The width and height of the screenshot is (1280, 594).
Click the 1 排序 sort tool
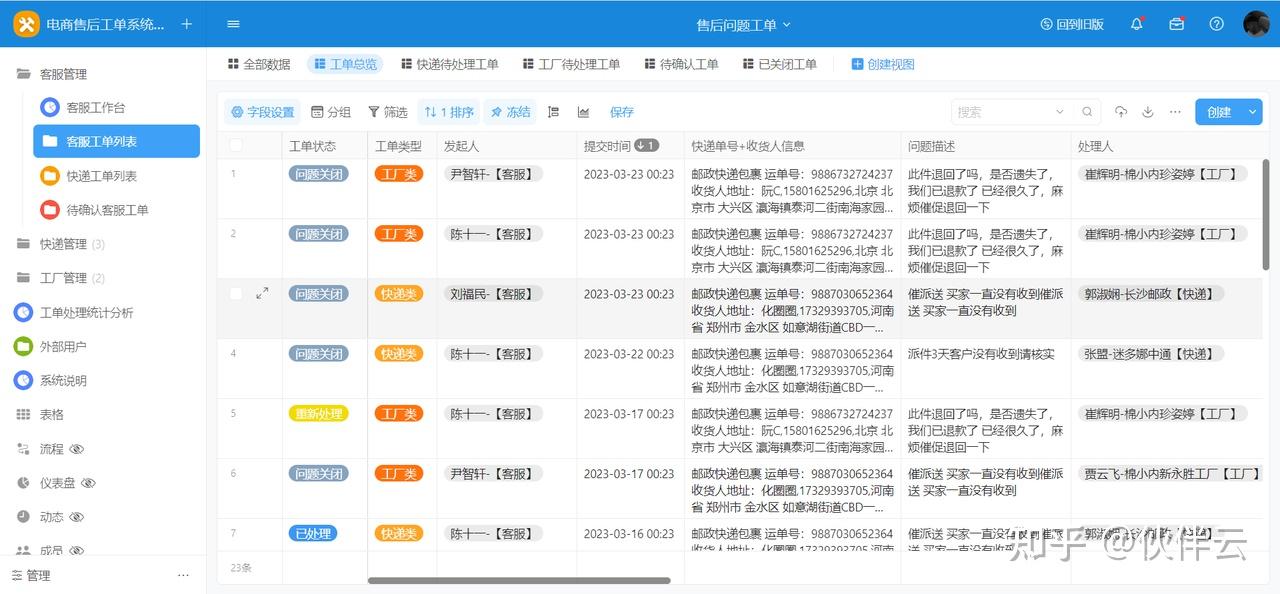click(x=449, y=112)
